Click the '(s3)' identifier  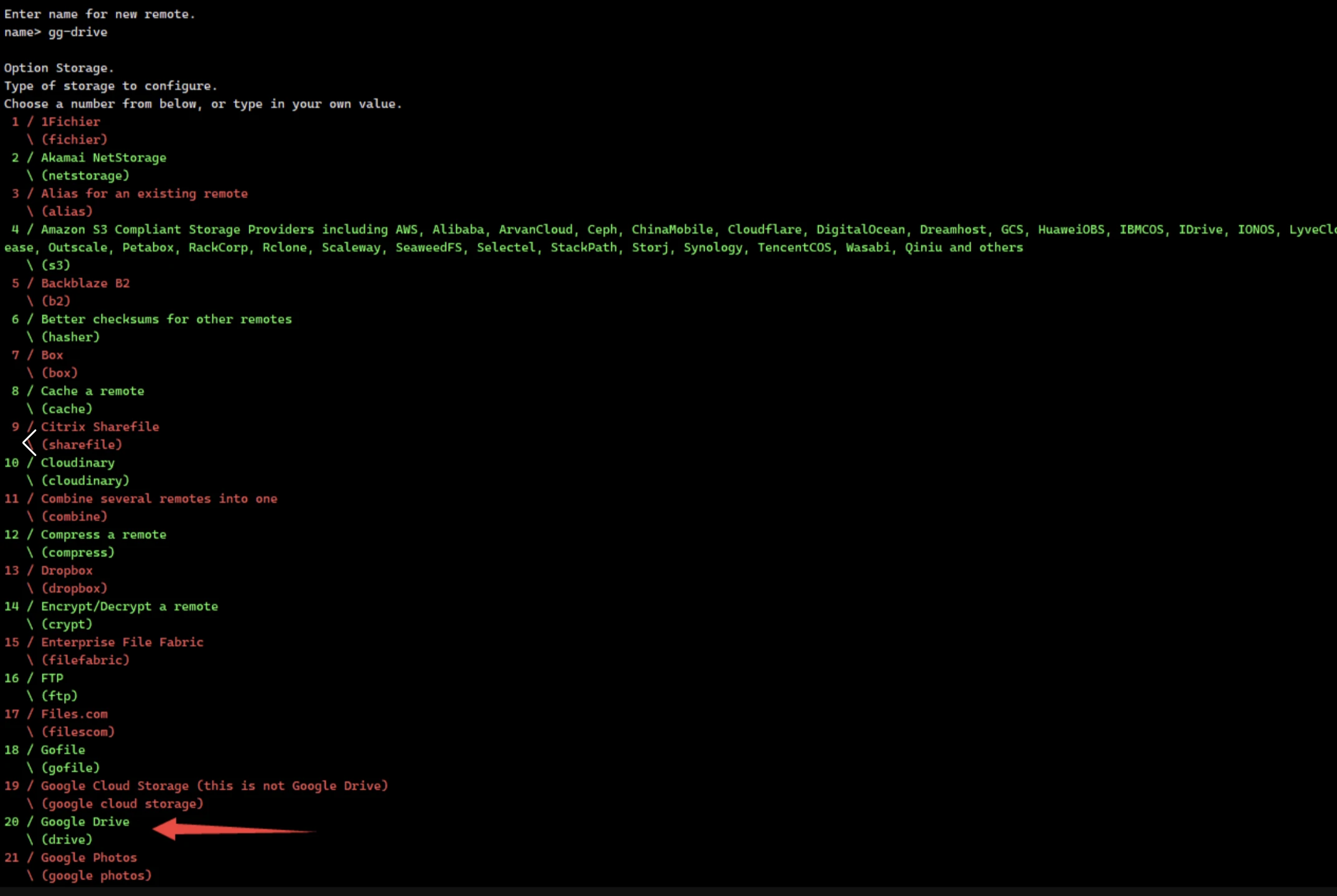pos(55,265)
